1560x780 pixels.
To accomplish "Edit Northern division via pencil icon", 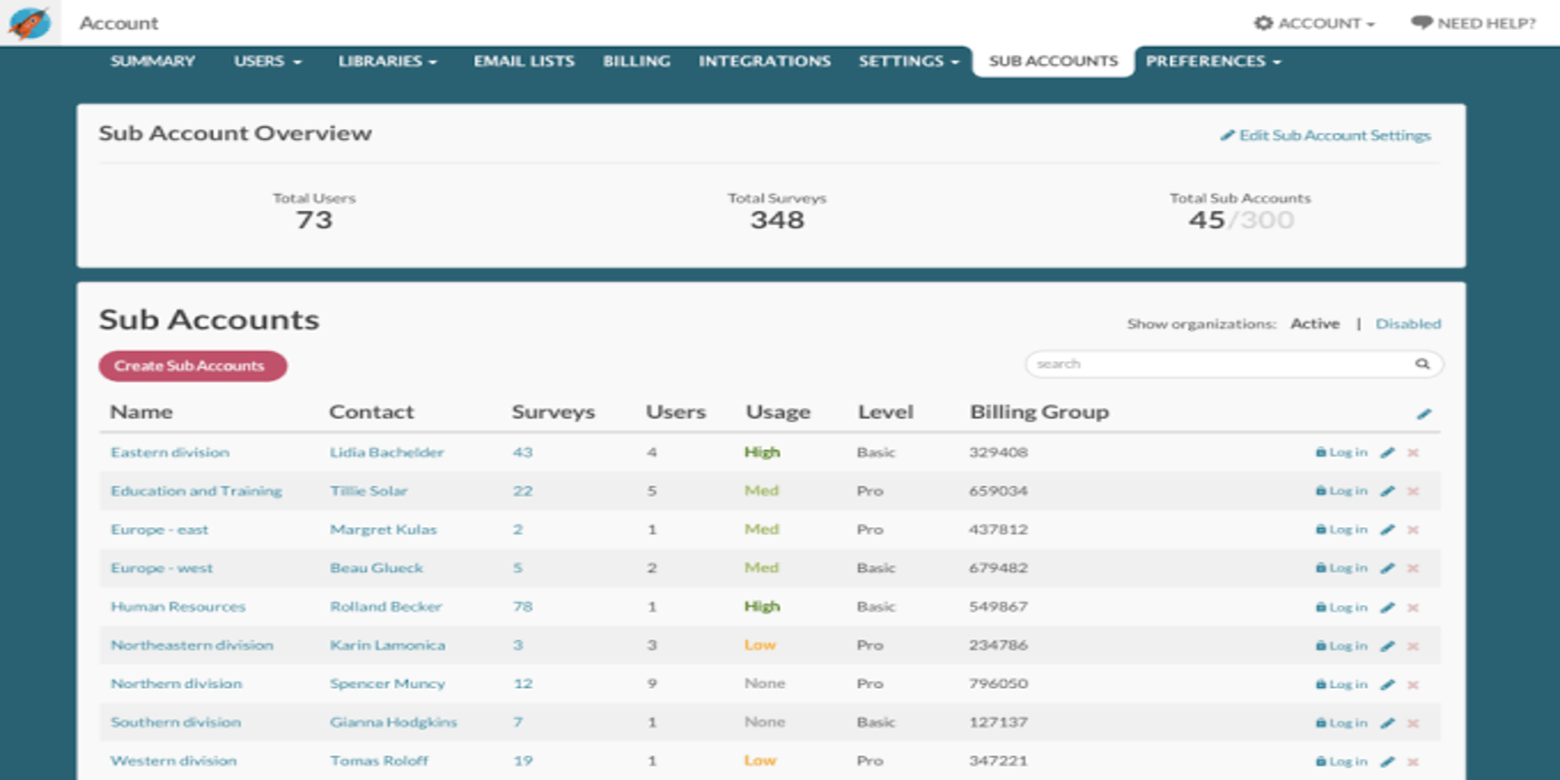I will 1387,684.
